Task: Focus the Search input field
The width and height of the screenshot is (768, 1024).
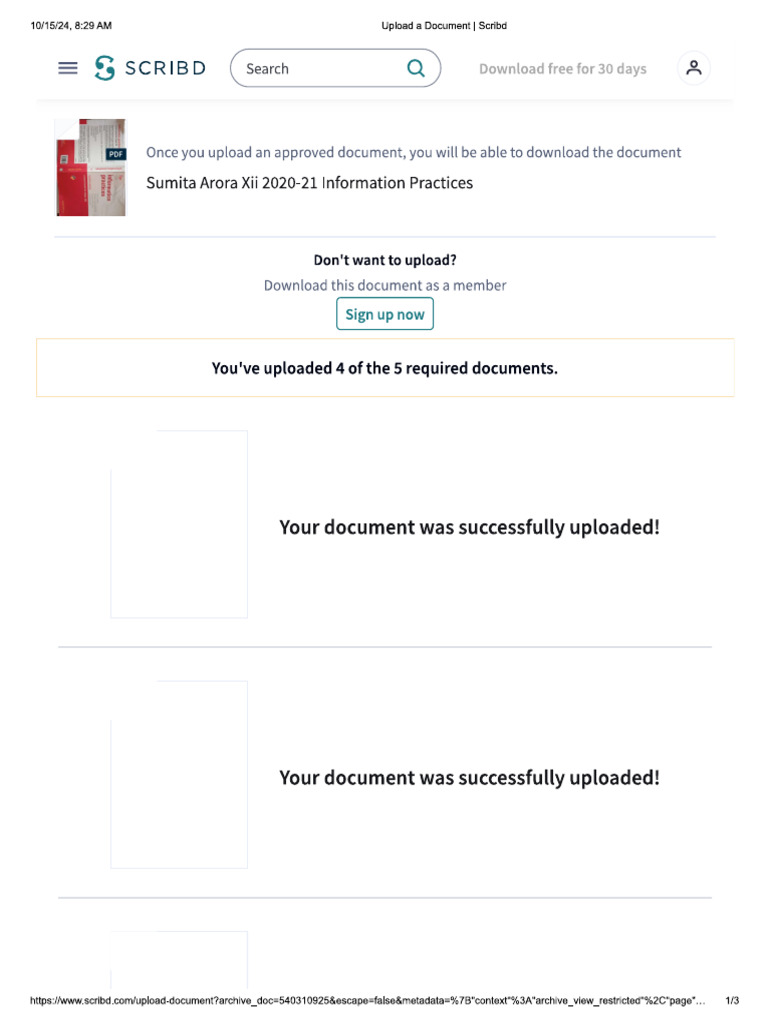Action: (x=320, y=68)
